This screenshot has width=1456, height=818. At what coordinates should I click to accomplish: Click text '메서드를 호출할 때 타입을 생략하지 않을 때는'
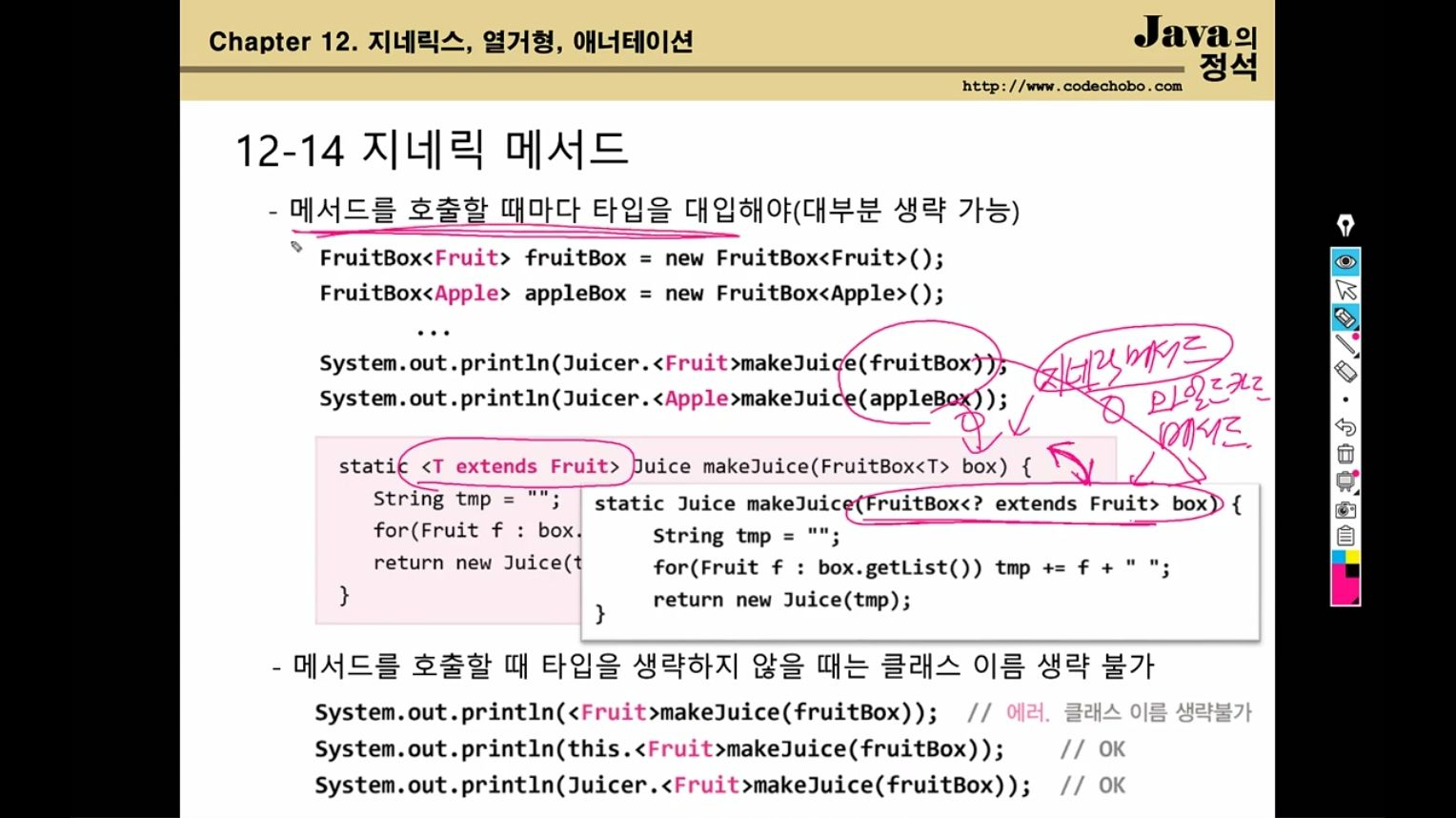[580, 665]
